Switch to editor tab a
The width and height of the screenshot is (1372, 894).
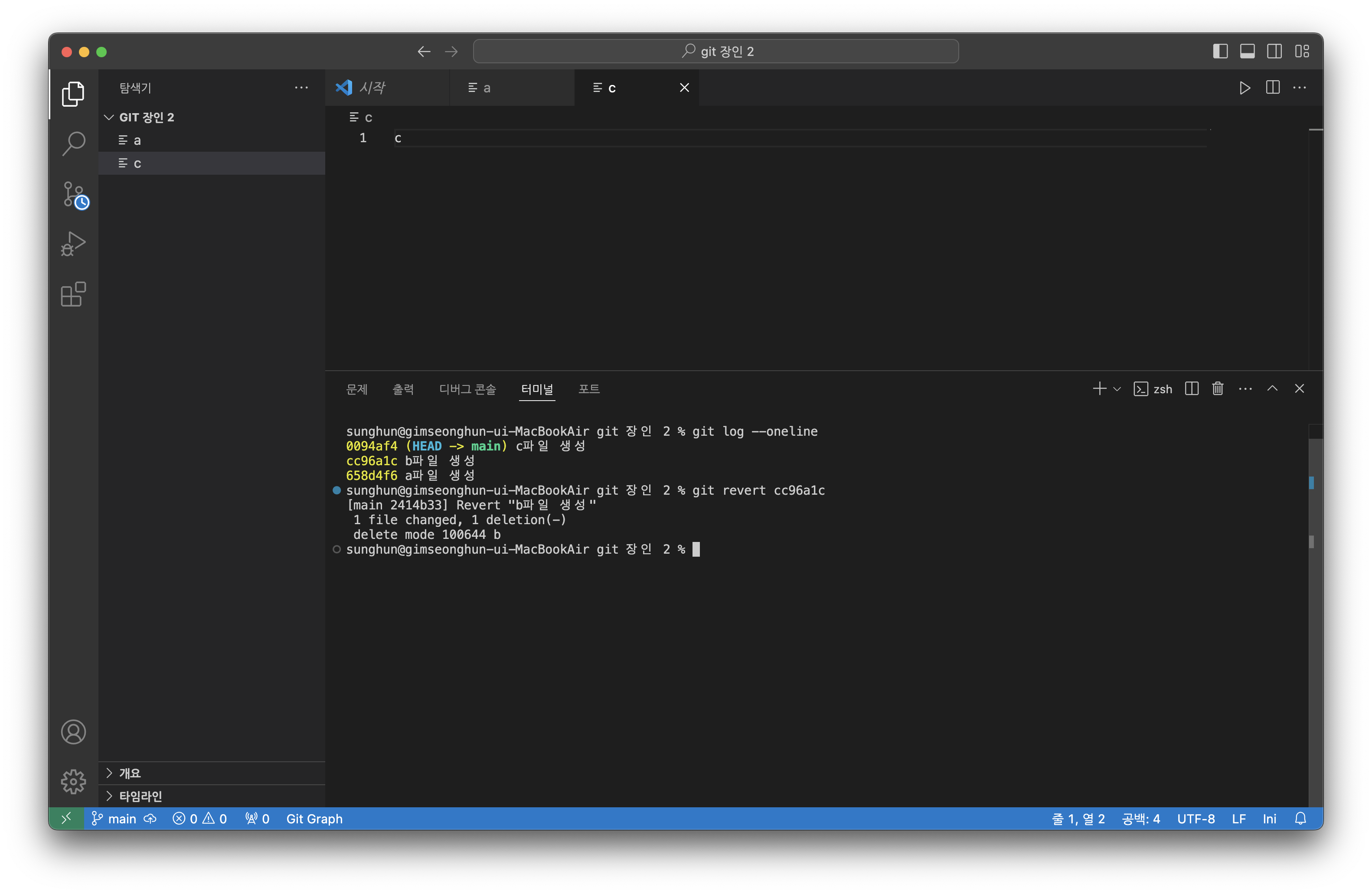click(x=487, y=88)
